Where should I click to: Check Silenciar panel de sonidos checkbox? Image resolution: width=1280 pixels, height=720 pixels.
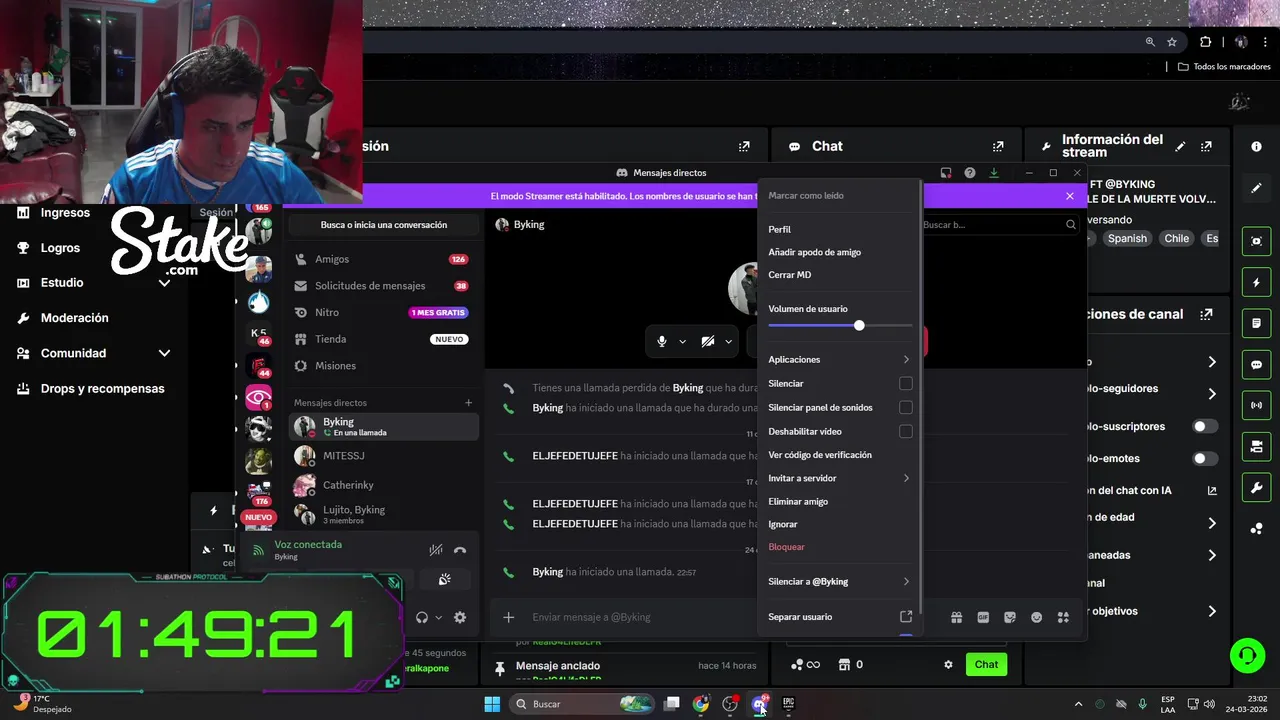coord(906,407)
